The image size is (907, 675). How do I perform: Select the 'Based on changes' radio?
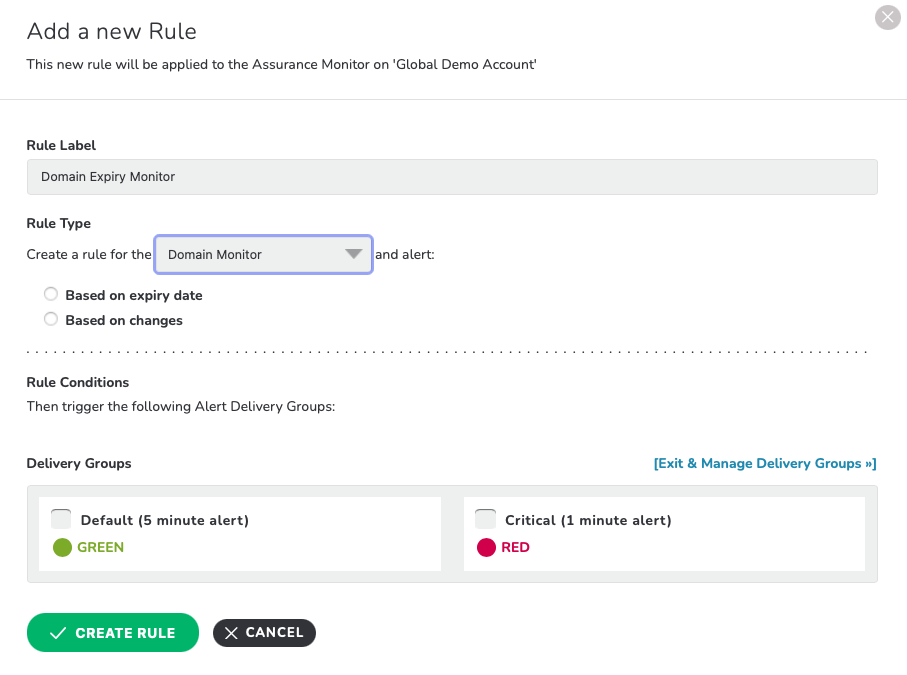click(x=51, y=319)
